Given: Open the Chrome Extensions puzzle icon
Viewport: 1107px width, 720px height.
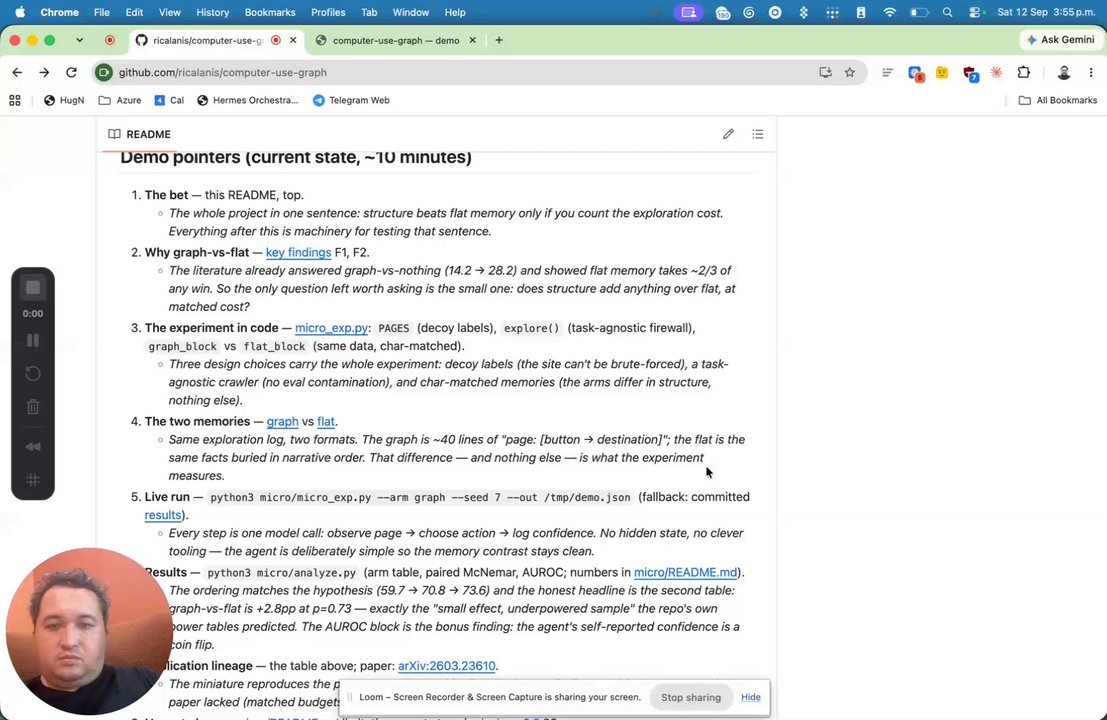Looking at the screenshot, I should click(x=1024, y=72).
